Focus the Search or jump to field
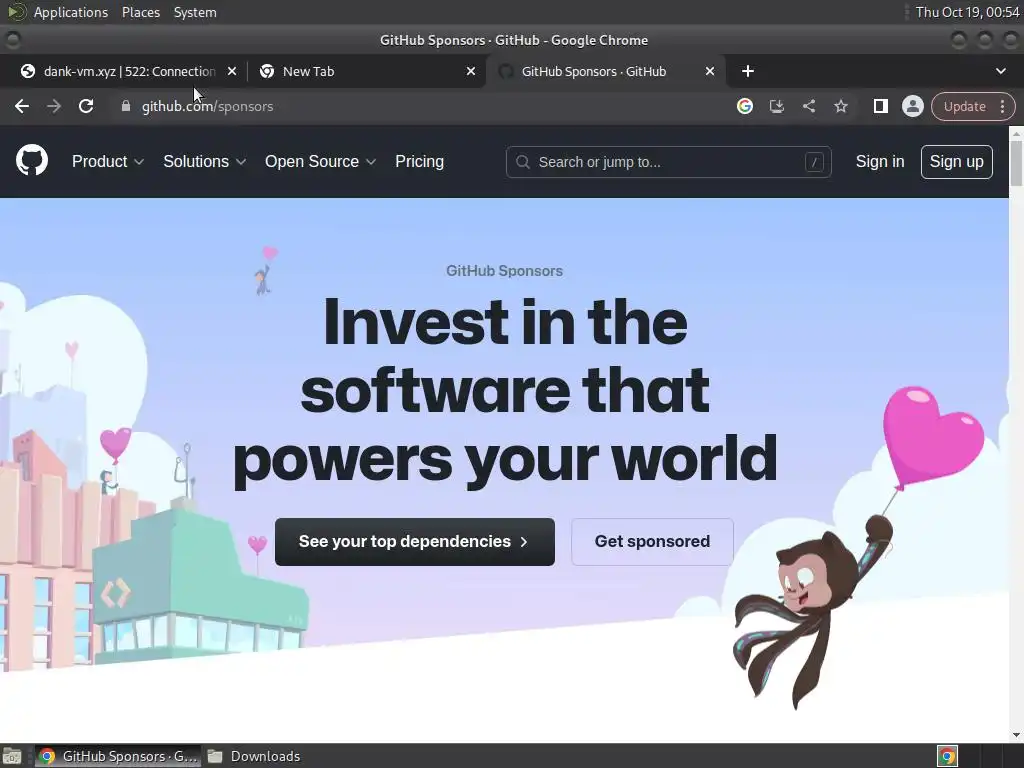This screenshot has width=1024, height=768. click(668, 162)
